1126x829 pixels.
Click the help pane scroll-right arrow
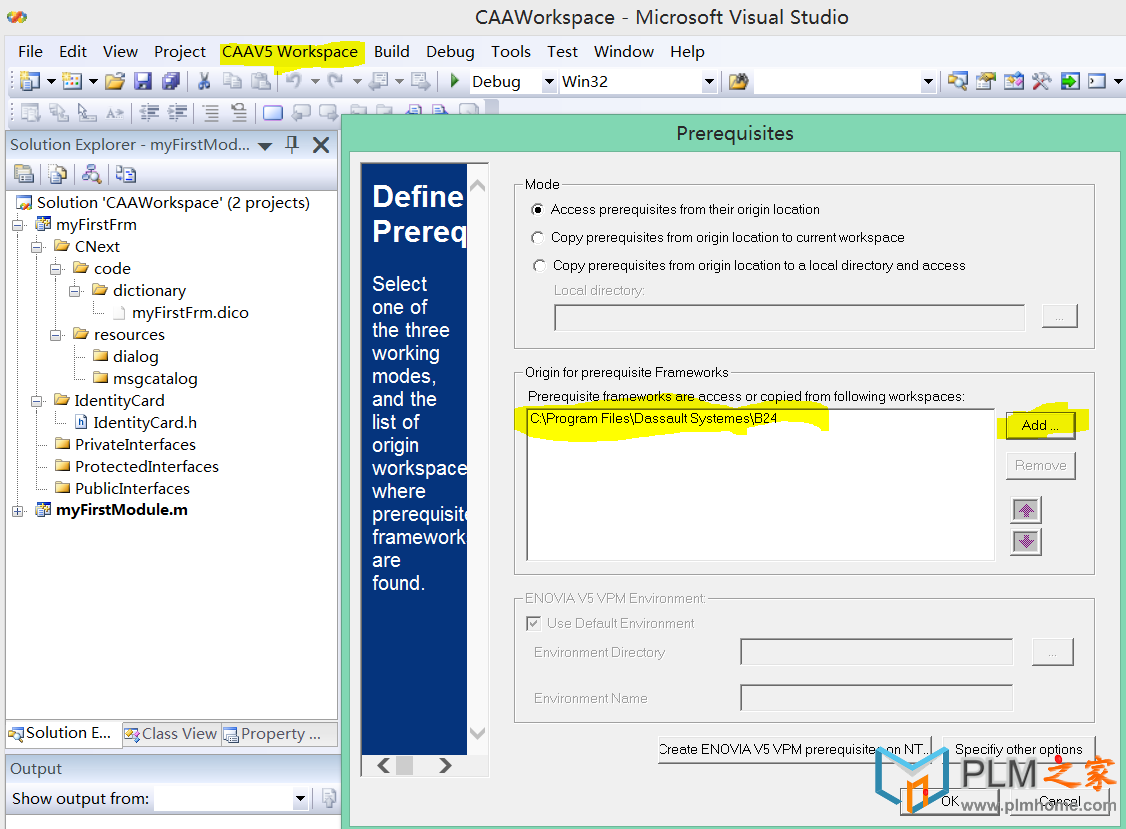(445, 766)
